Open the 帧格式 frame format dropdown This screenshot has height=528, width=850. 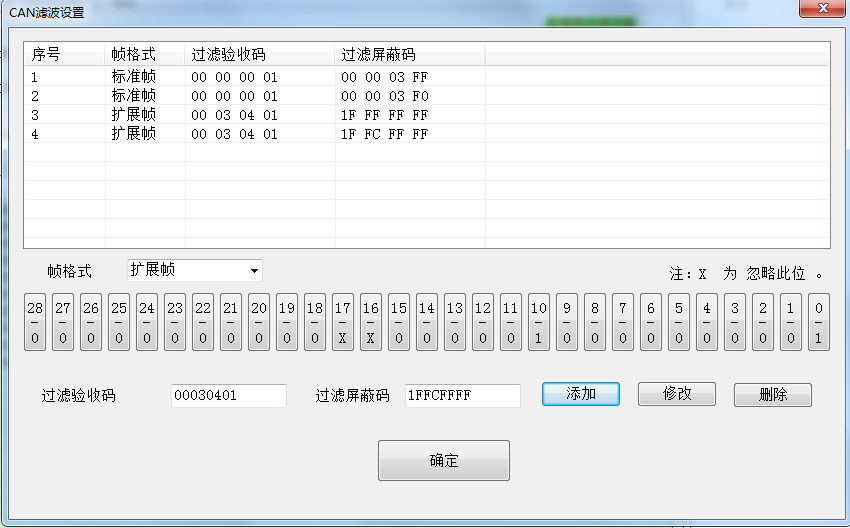click(195, 270)
